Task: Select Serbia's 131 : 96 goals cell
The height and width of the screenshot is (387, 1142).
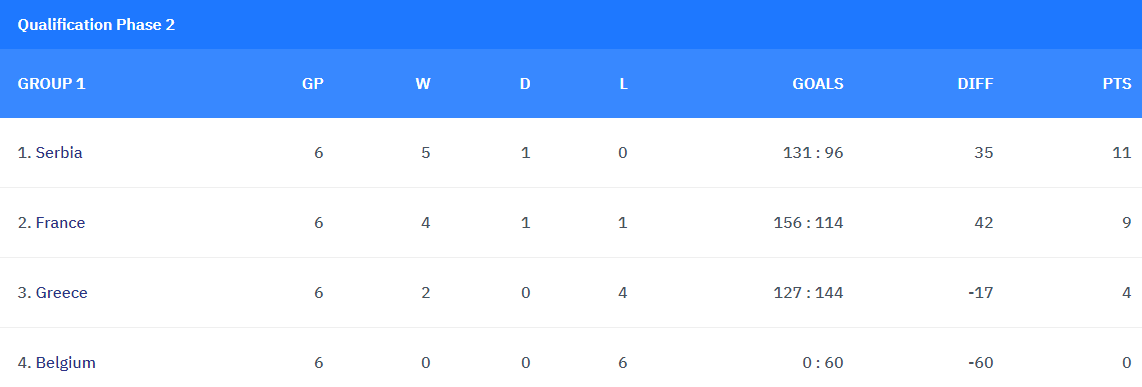Action: (814, 153)
